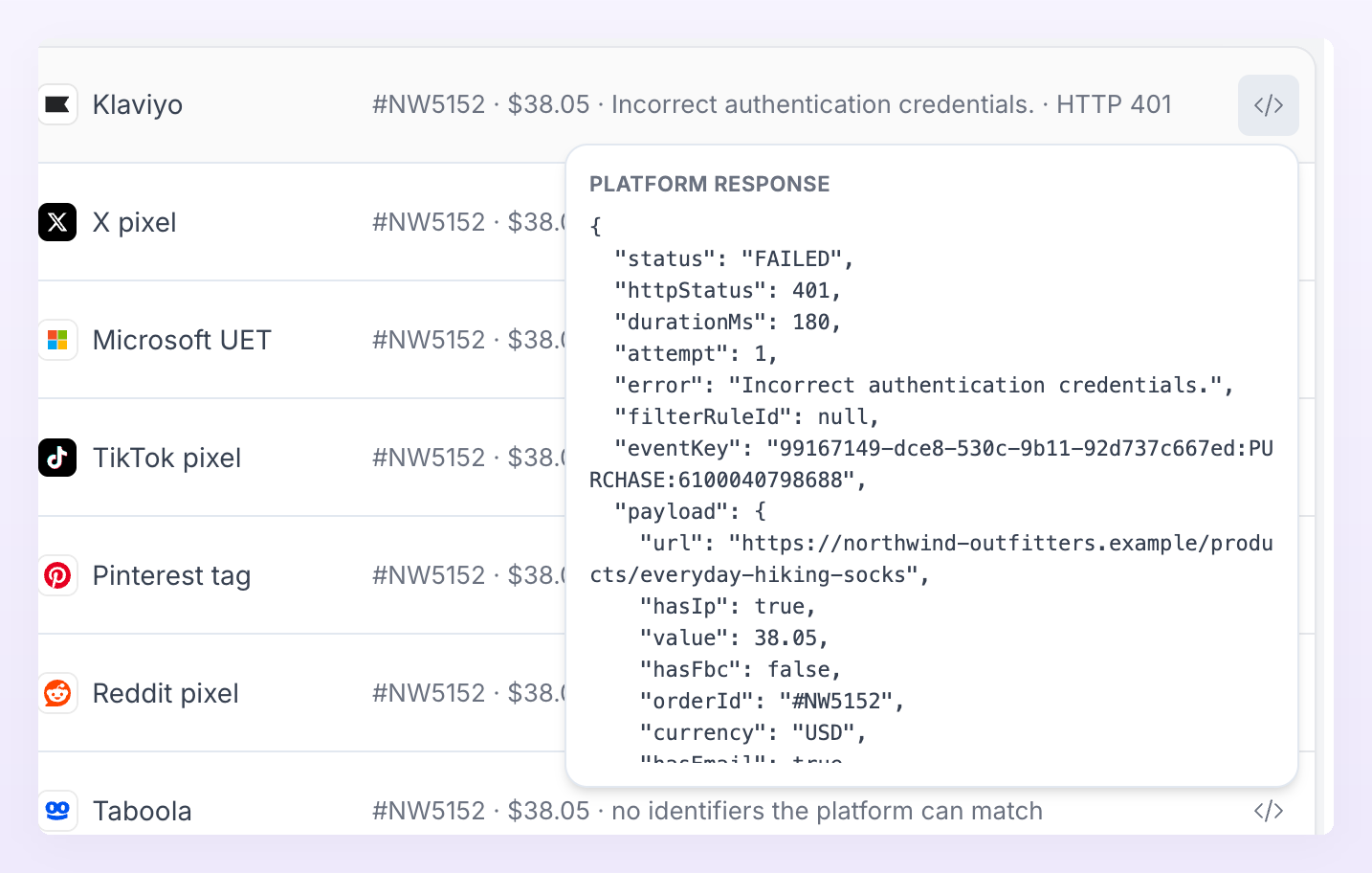Viewport: 1372px width, 873px height.
Task: Click the "payload": { opening line
Action: click(x=690, y=511)
